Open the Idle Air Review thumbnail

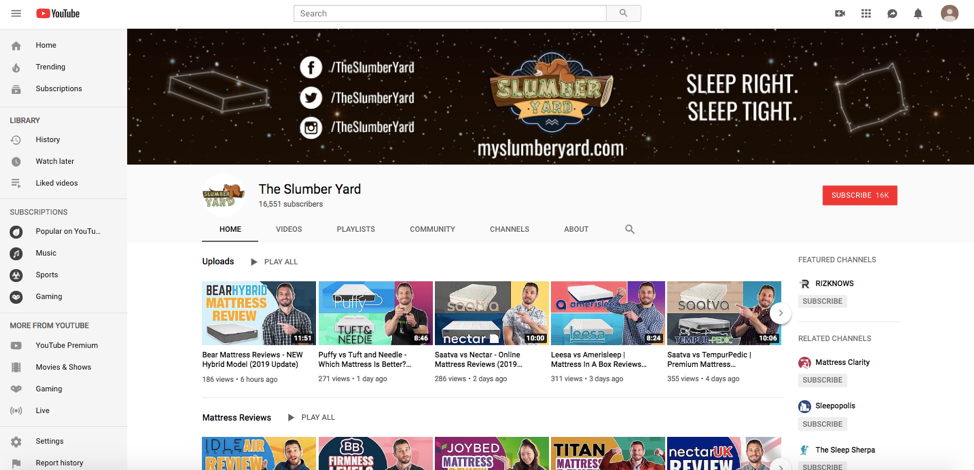click(x=259, y=453)
